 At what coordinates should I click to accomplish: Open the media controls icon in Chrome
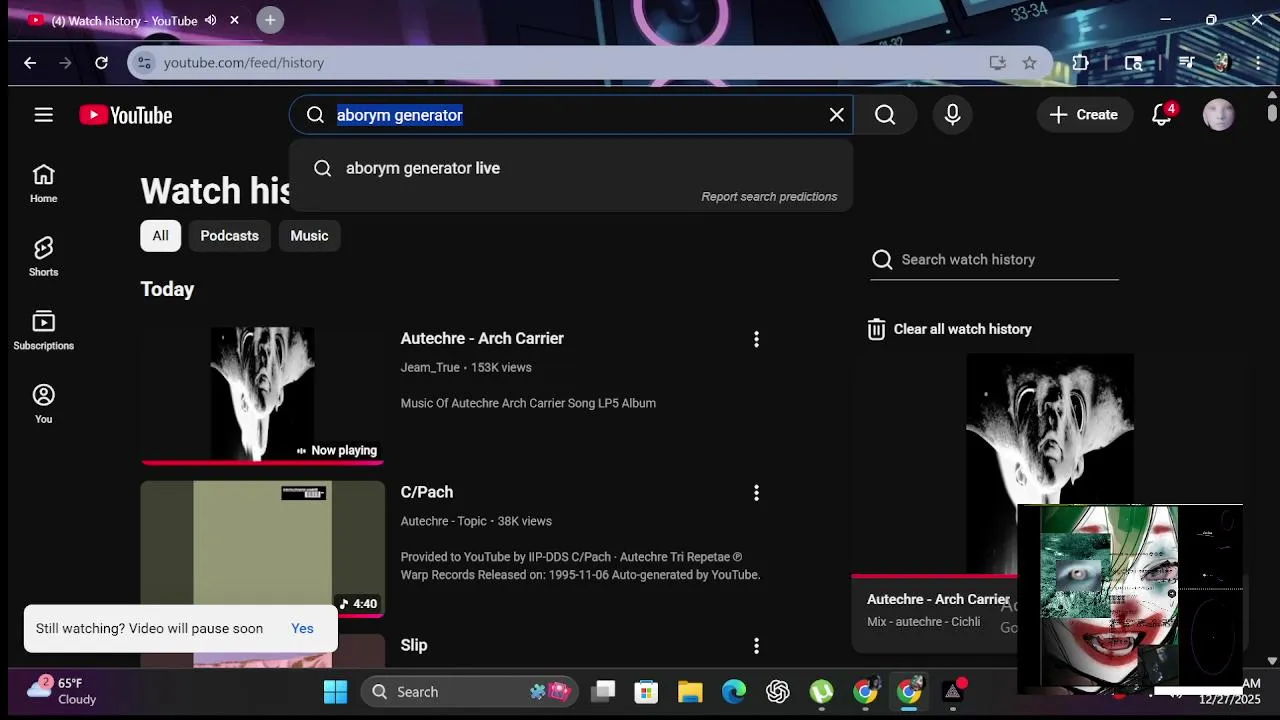[1187, 62]
